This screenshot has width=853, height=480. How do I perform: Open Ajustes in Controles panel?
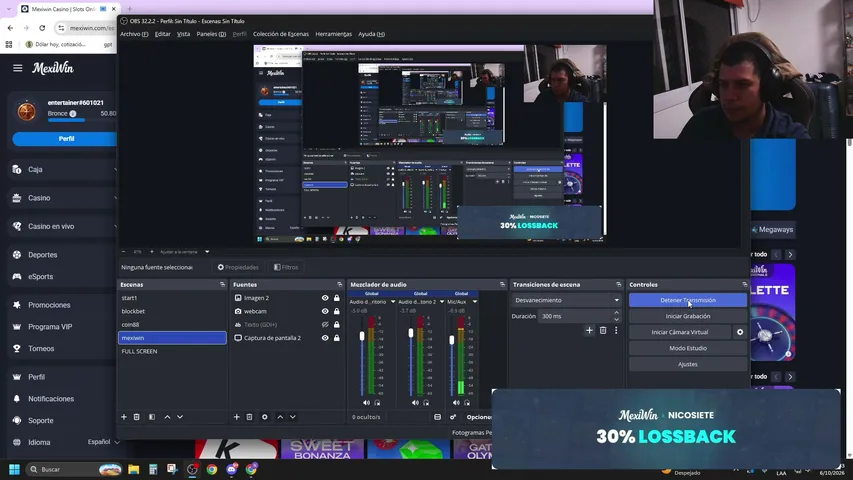tap(688, 364)
